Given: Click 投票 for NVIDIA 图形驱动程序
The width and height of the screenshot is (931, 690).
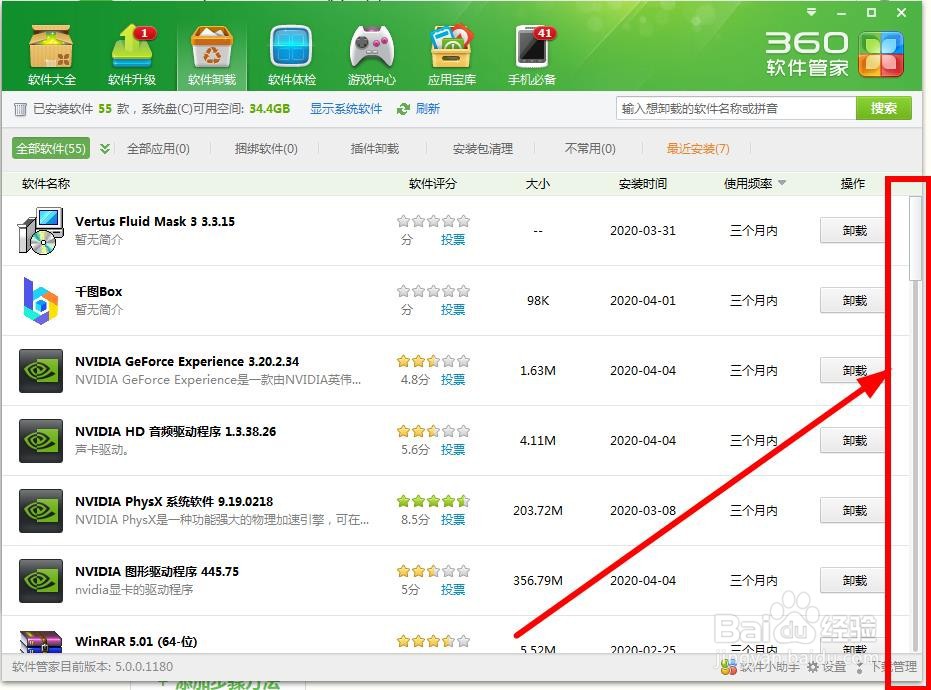Looking at the screenshot, I should [x=453, y=590].
